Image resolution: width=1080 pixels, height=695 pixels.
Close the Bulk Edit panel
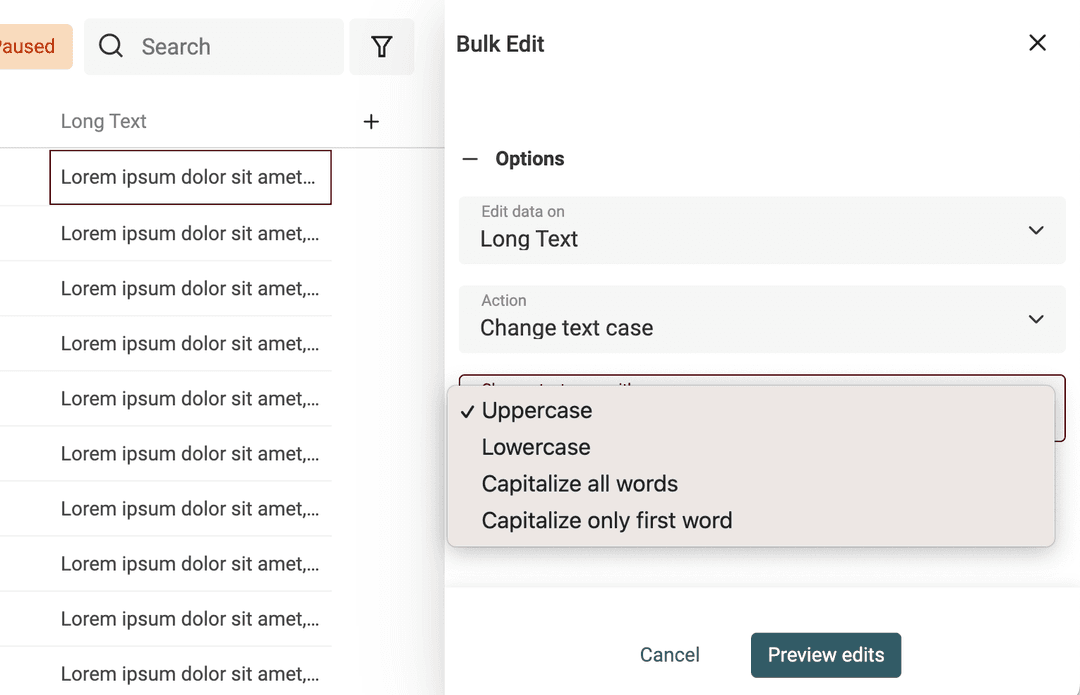pyautogui.click(x=1037, y=43)
